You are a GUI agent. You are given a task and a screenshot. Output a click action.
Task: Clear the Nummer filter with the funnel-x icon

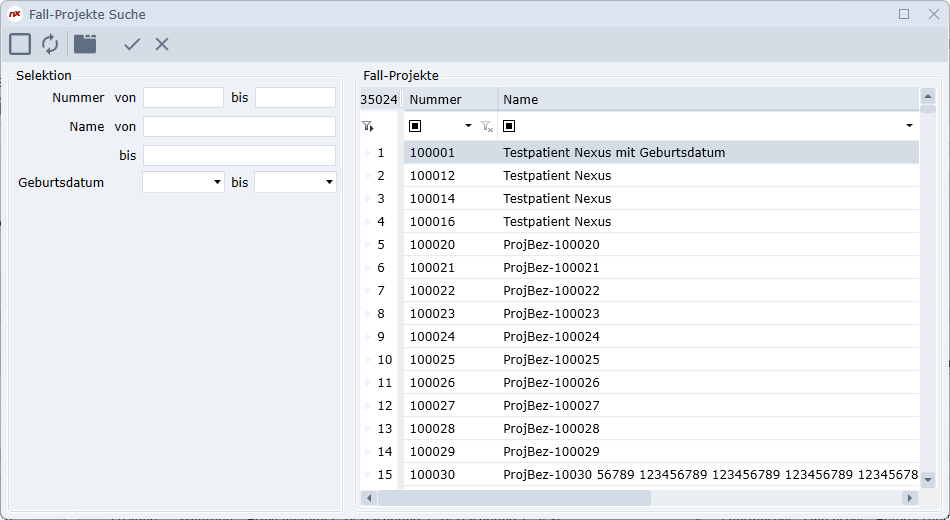coord(486,127)
